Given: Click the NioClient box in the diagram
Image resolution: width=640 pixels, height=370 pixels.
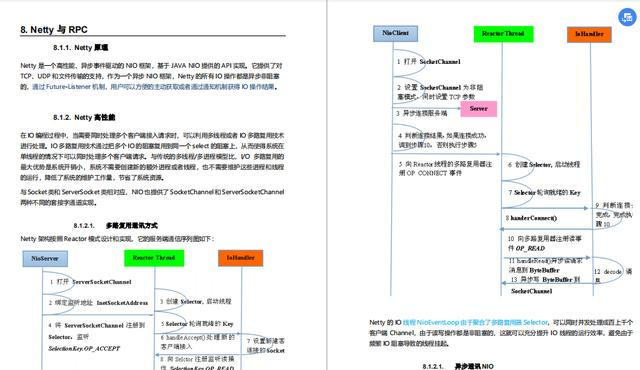Looking at the screenshot, I should point(395,33).
